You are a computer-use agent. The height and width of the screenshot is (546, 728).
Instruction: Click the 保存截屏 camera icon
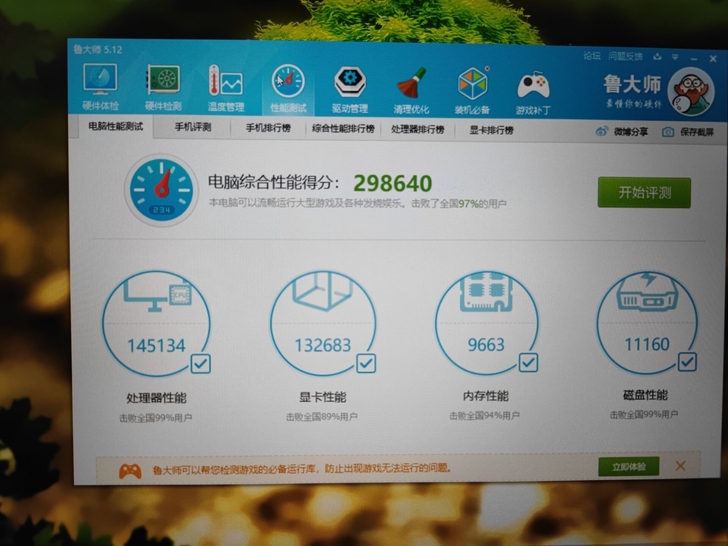click(668, 132)
